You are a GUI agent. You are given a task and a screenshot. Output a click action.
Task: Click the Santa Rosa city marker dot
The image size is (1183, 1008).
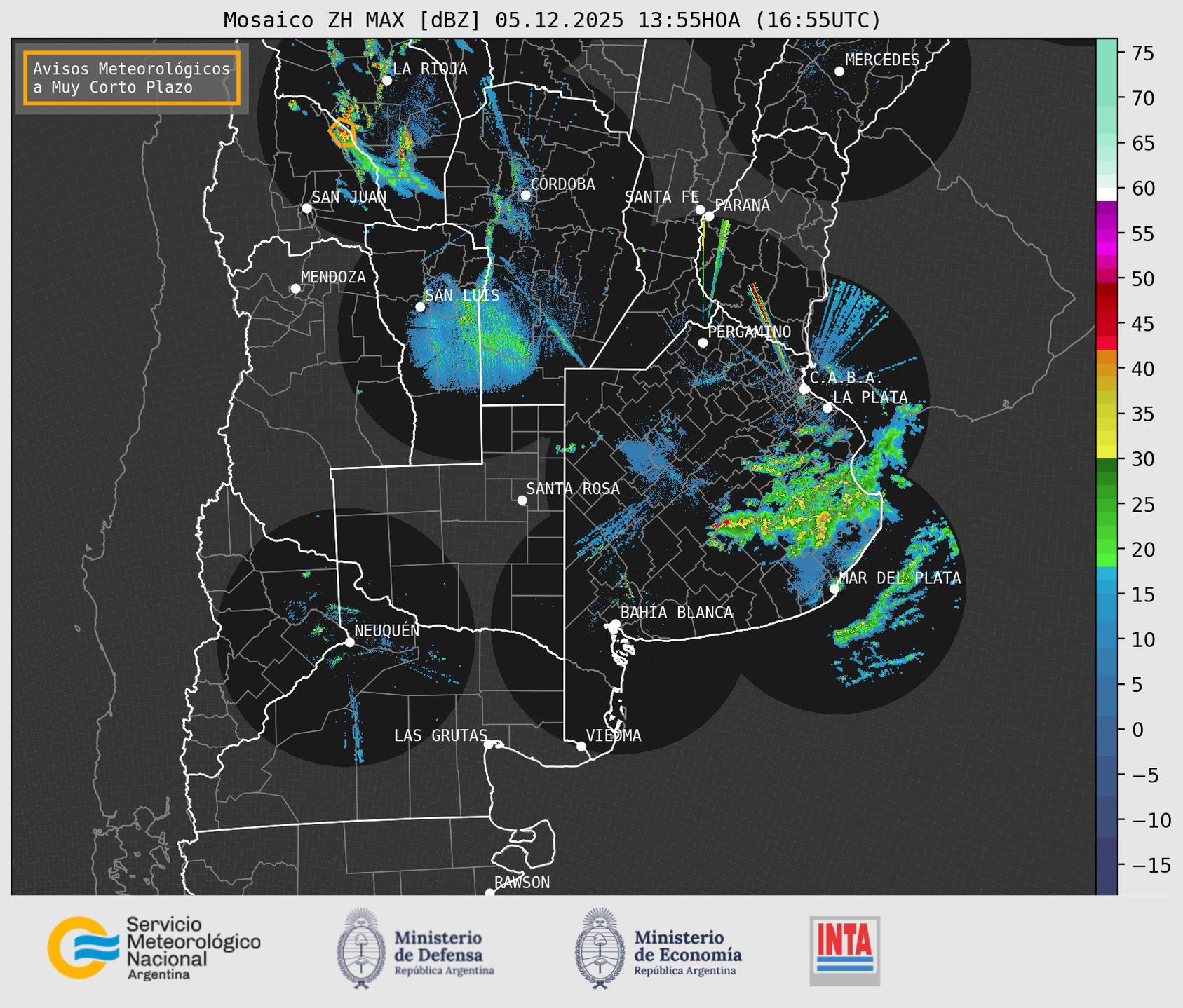click(x=522, y=500)
